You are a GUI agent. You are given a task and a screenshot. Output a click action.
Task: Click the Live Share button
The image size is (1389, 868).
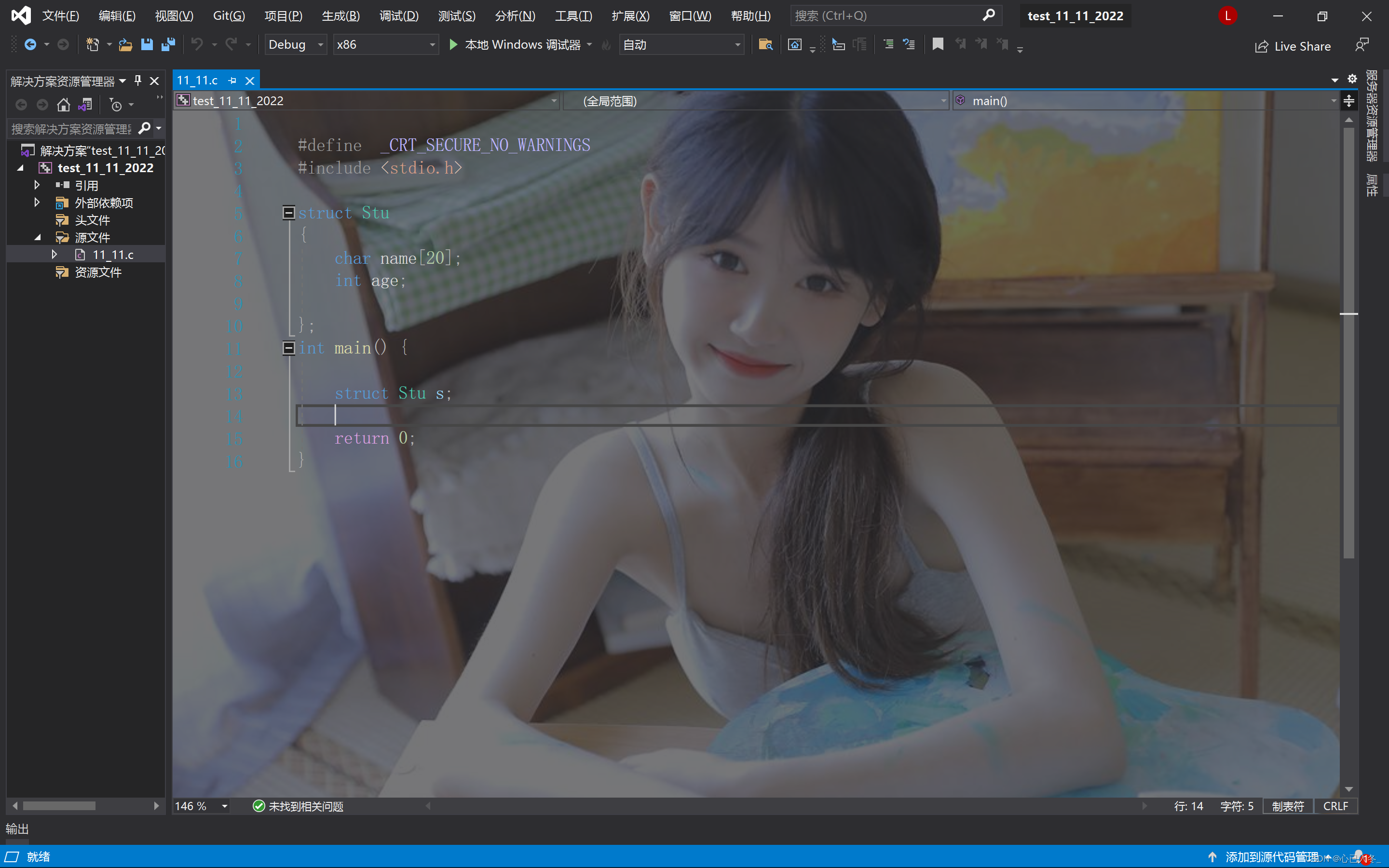(1293, 46)
